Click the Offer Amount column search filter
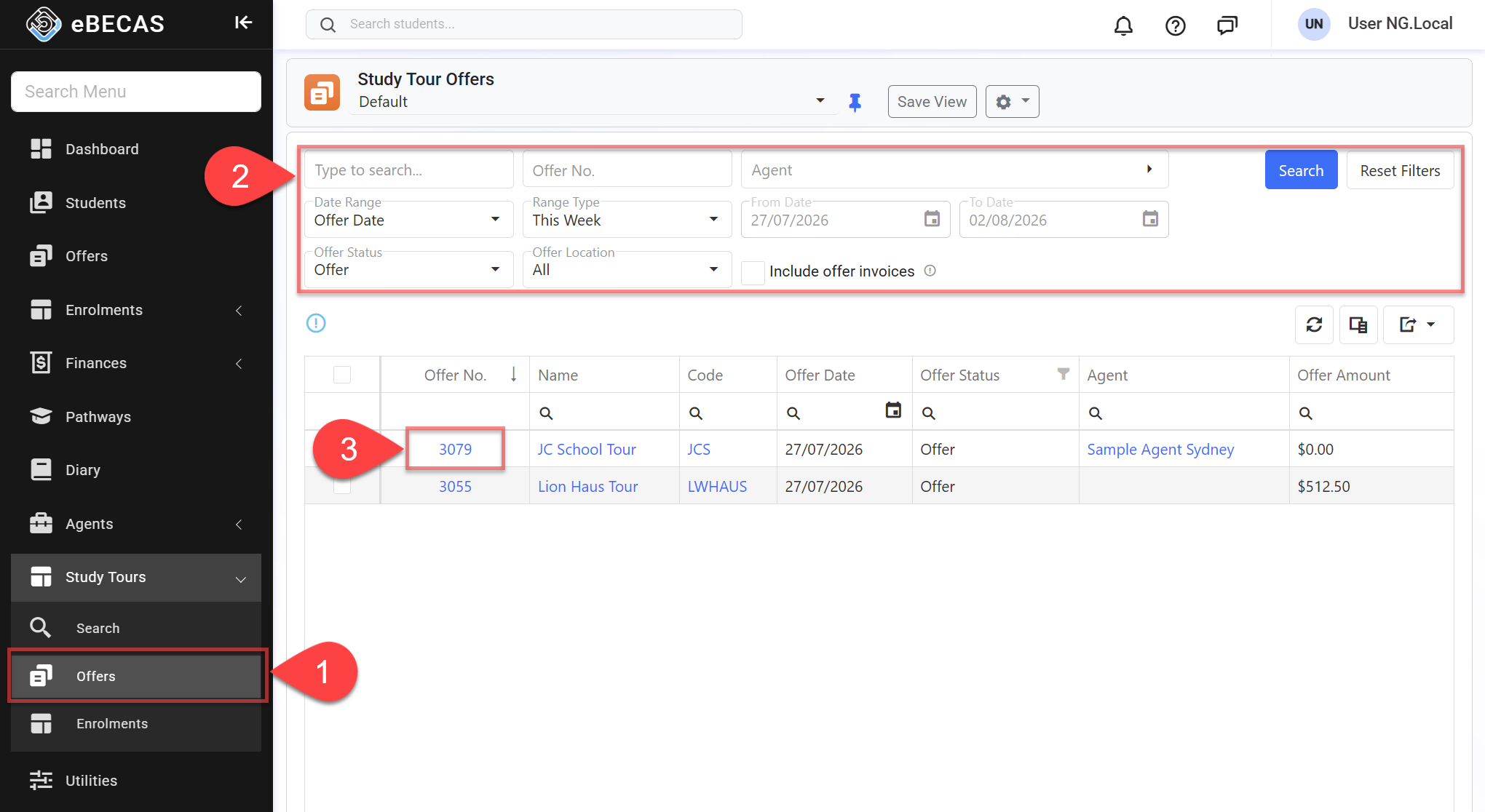The height and width of the screenshot is (812, 1485). tap(1306, 413)
